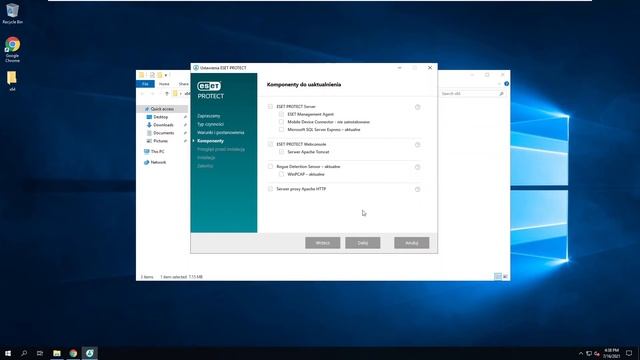Click the Explorer back navigation arrow
This screenshot has height=360, width=640.
tap(142, 93)
